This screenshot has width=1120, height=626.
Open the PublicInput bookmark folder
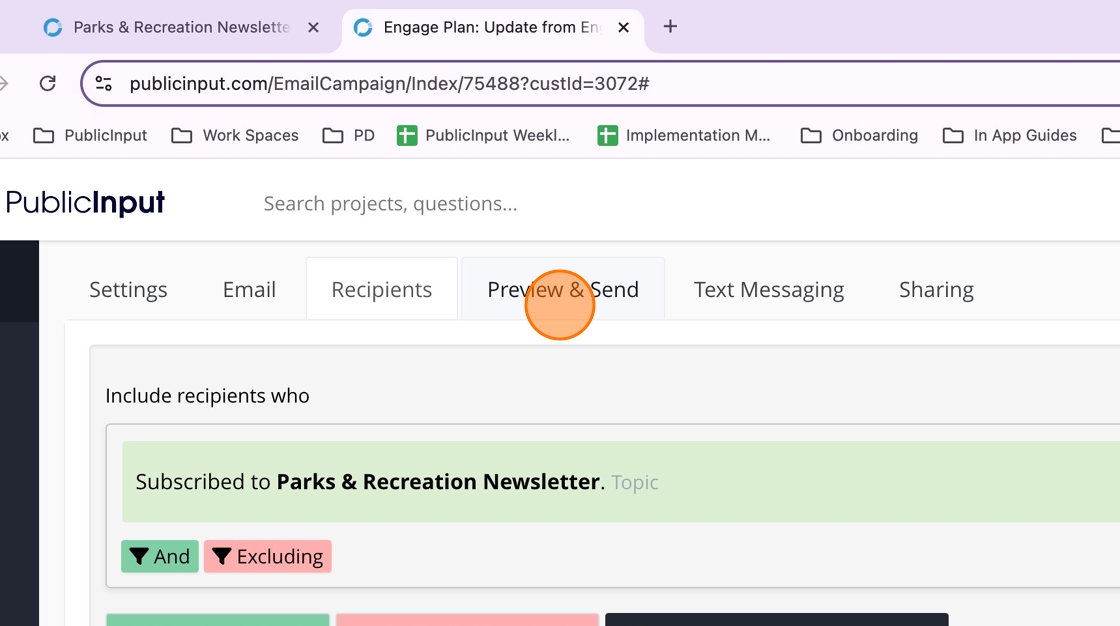pos(90,135)
